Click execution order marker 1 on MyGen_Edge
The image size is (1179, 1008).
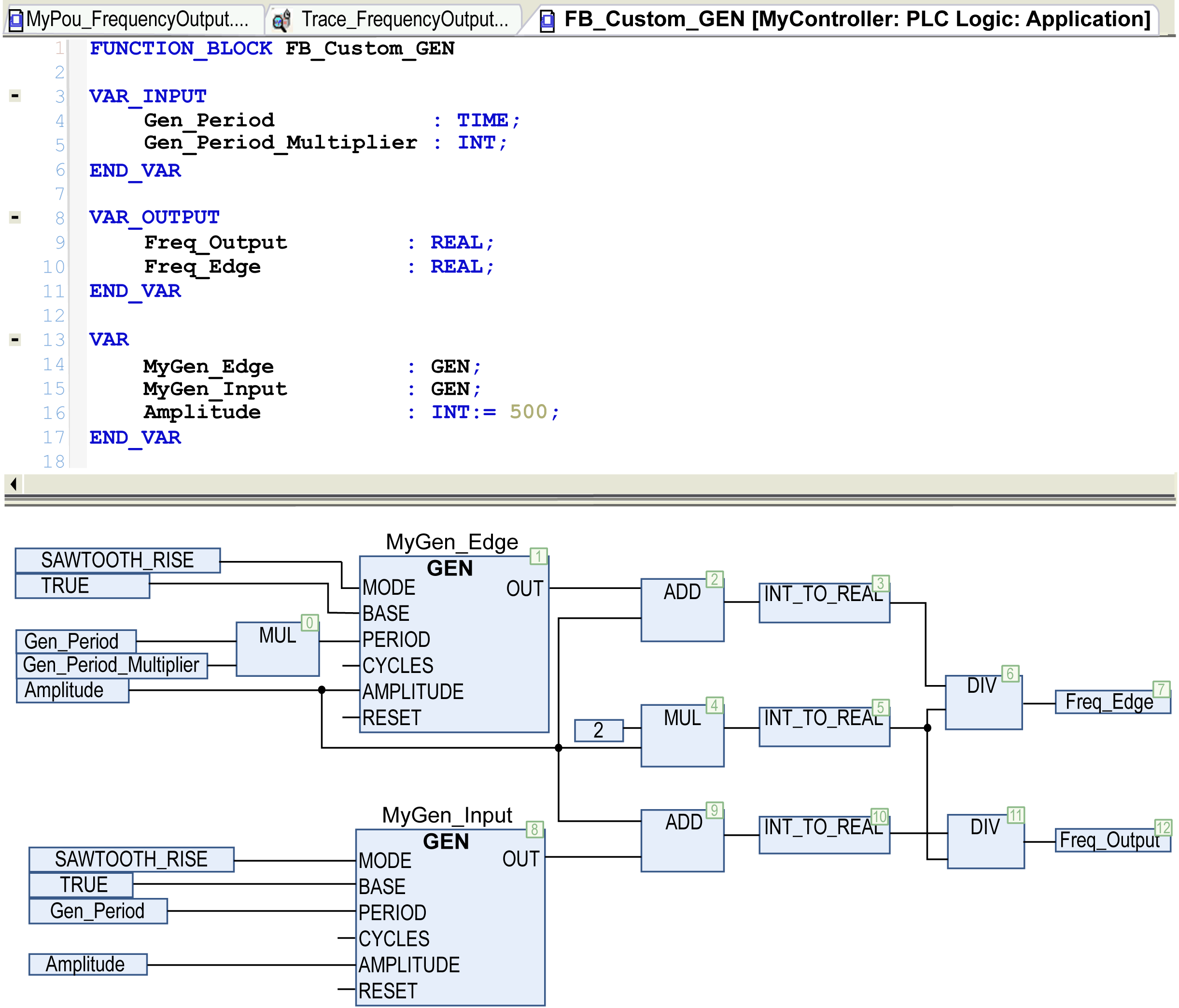(x=538, y=556)
